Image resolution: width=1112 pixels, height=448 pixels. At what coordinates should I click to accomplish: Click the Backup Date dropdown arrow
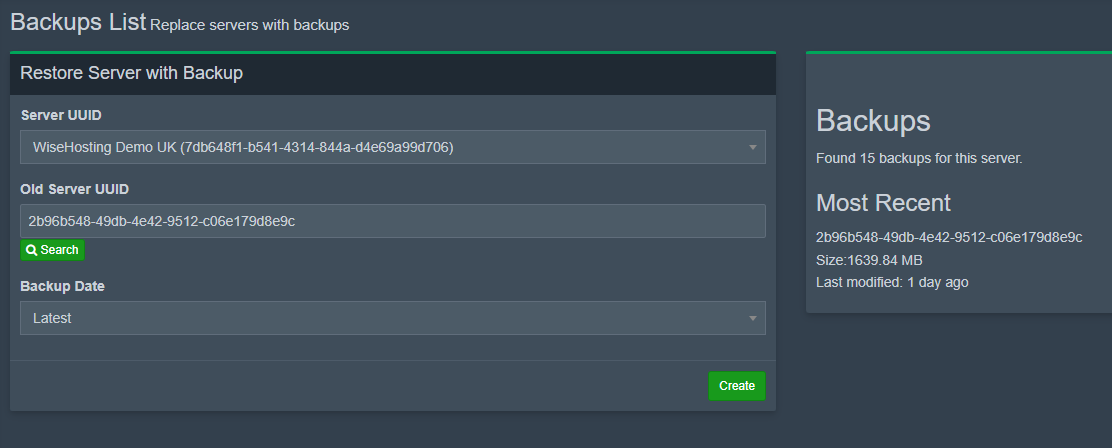point(752,319)
